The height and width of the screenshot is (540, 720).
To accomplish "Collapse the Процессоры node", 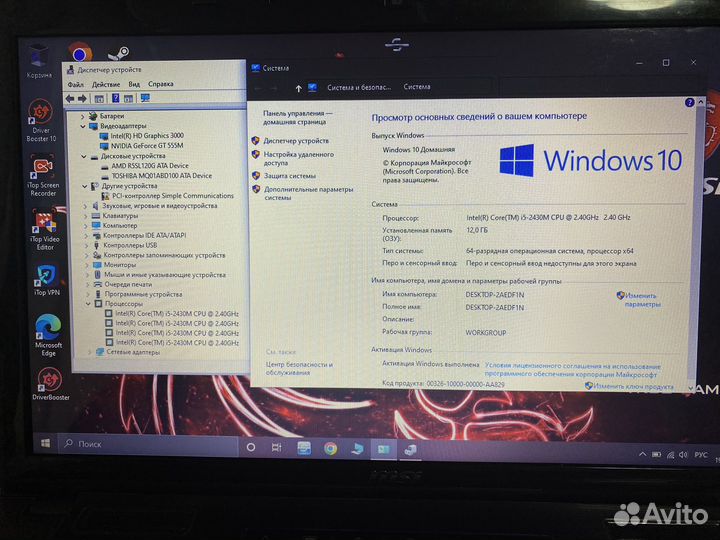I will 88,304.
